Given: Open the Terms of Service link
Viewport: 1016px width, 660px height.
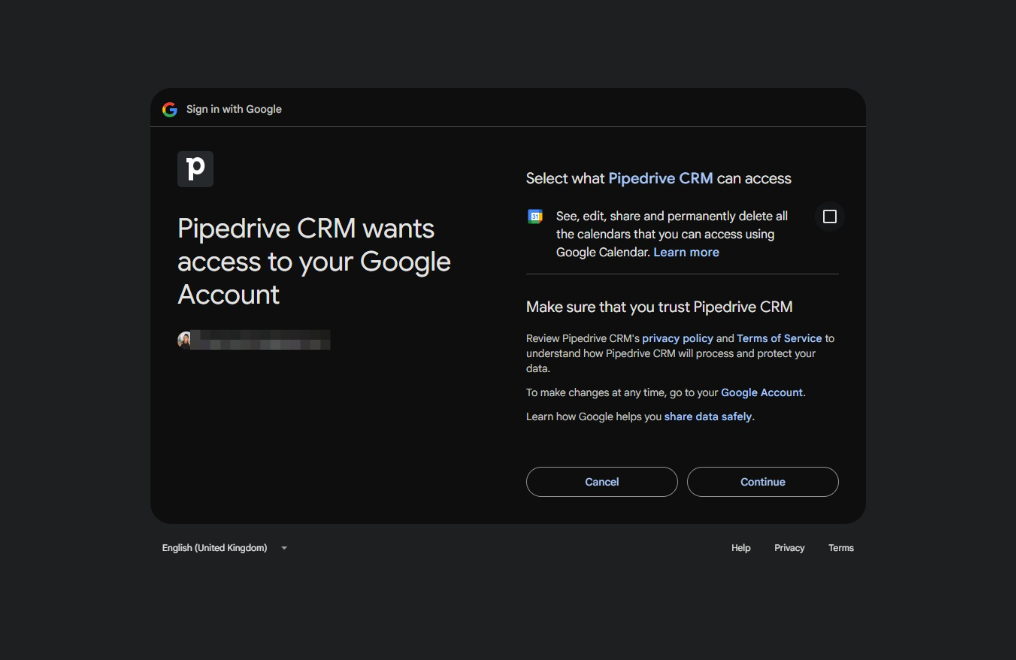Looking at the screenshot, I should tap(779, 338).
